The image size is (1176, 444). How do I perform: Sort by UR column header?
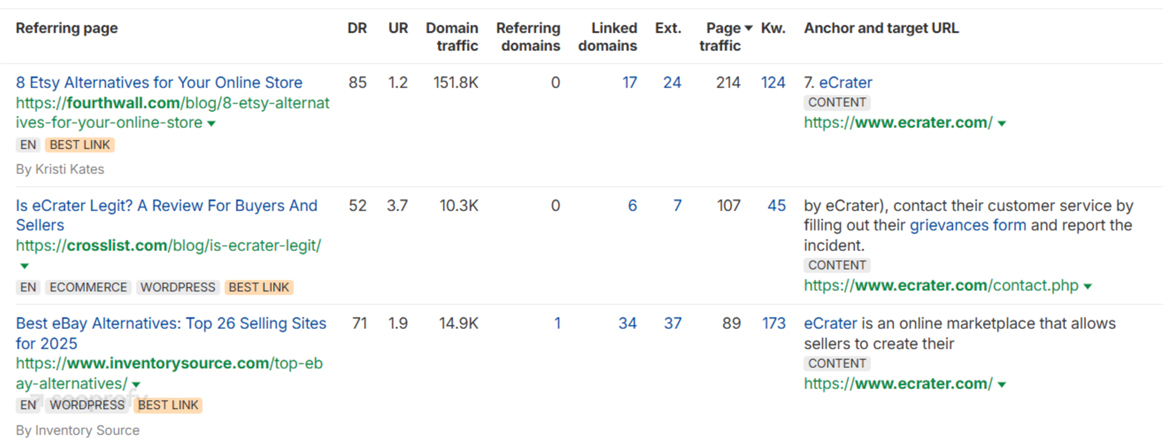click(398, 28)
